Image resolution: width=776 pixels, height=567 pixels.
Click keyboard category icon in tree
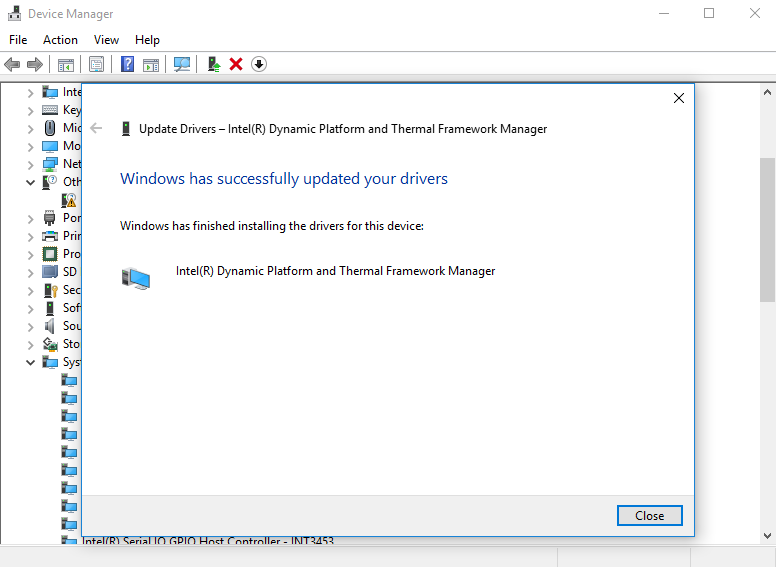pos(50,110)
